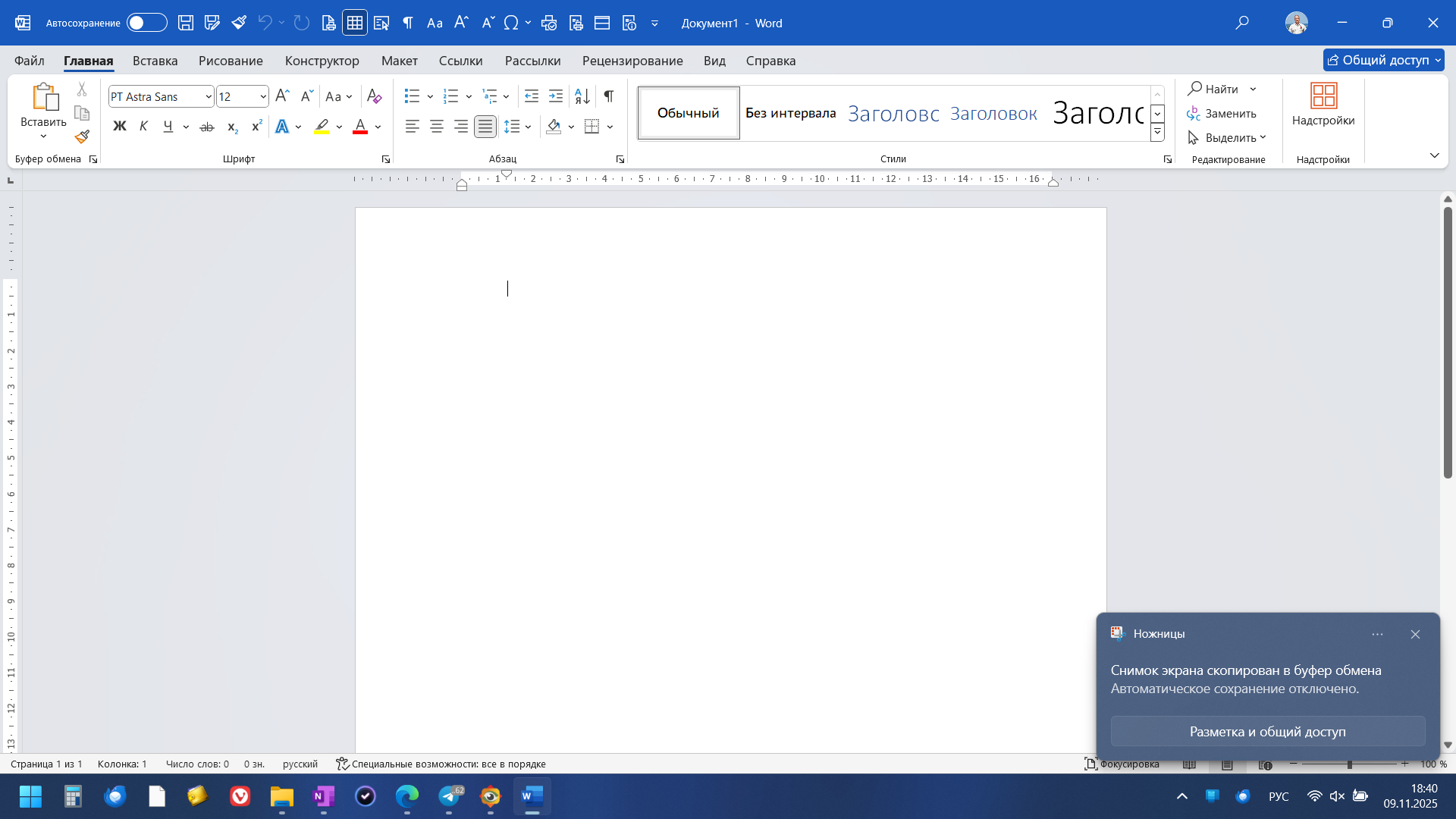
Task: Increase paragraph indent
Action: coord(556,96)
